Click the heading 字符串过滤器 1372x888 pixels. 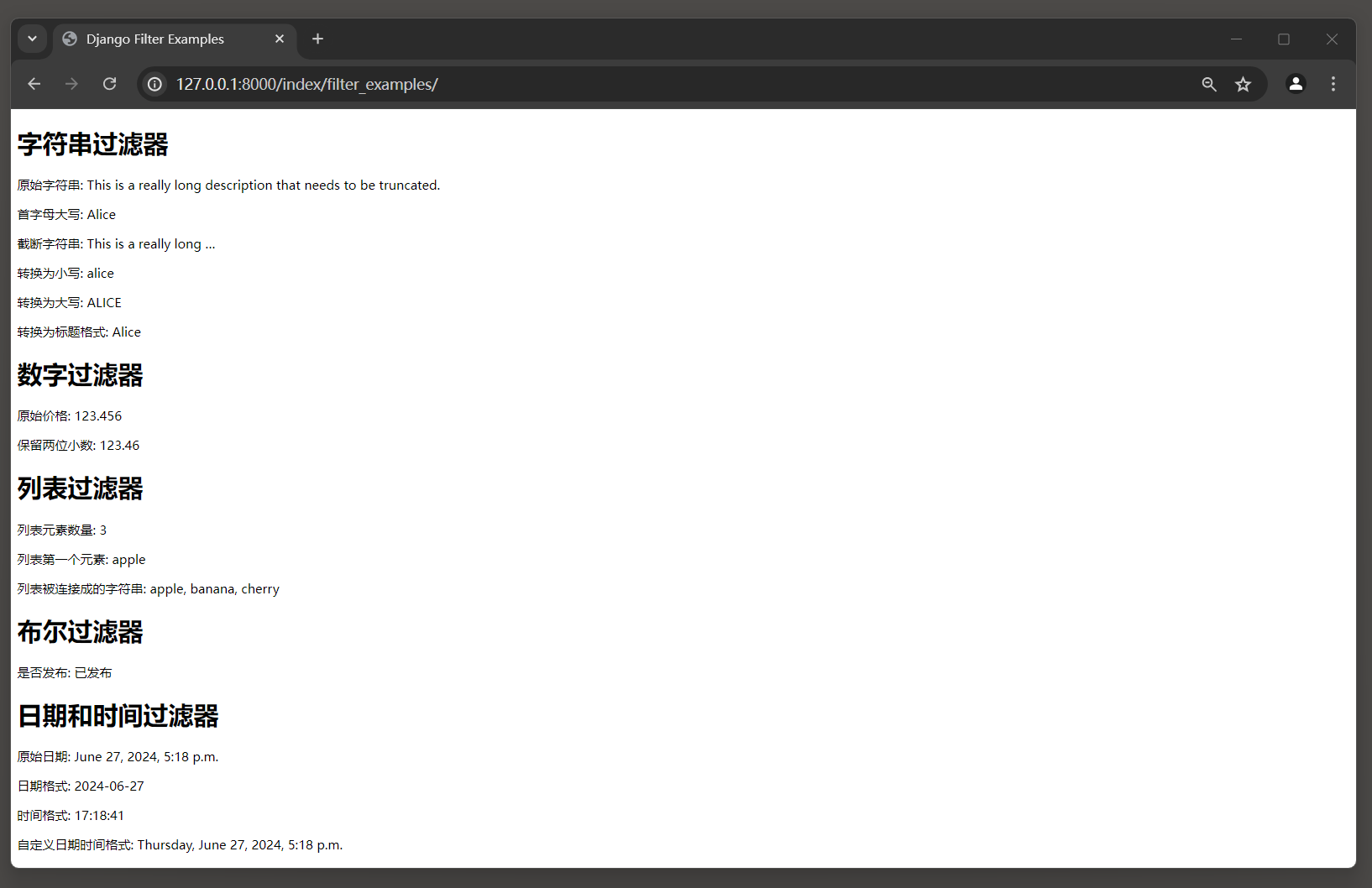93,144
